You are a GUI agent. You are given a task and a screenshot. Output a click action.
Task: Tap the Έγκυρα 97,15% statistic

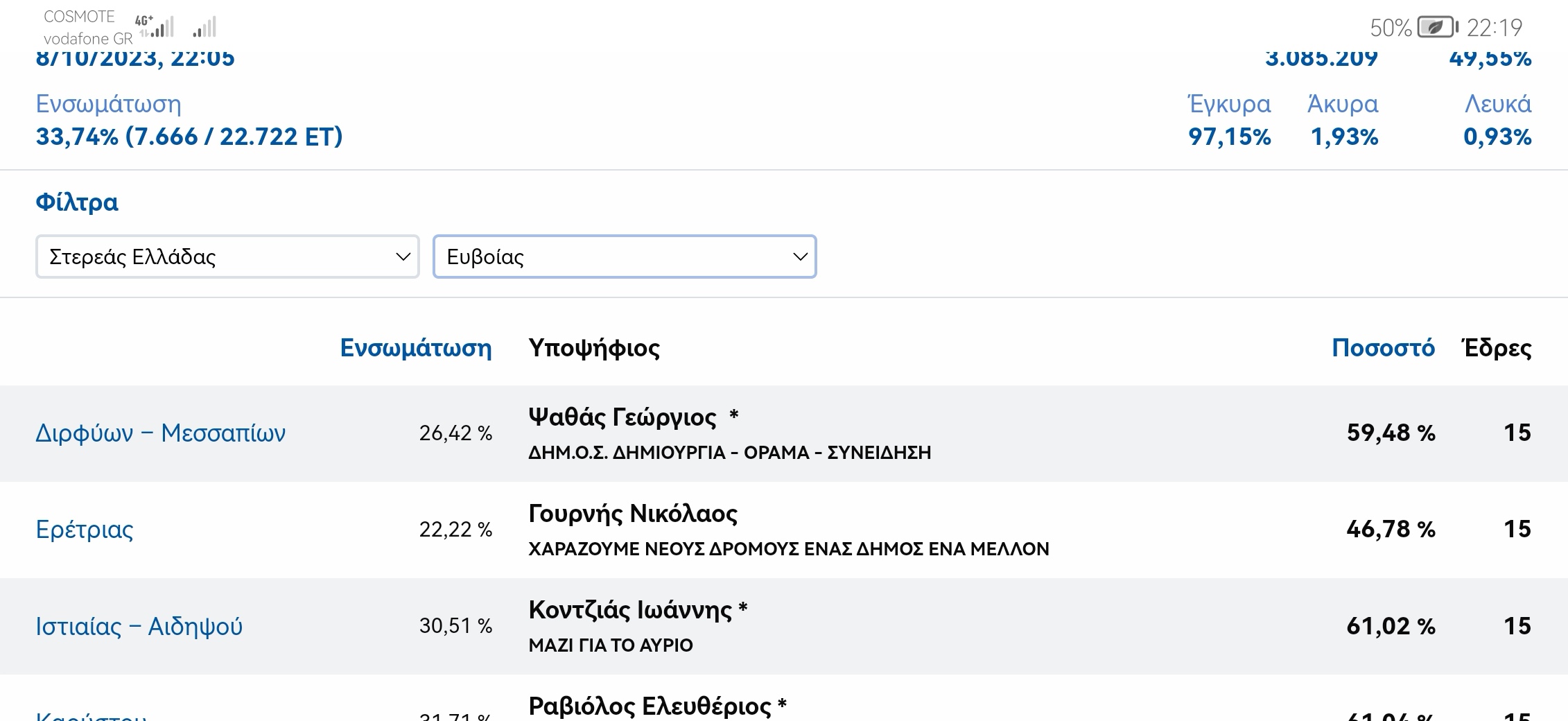(x=1229, y=121)
